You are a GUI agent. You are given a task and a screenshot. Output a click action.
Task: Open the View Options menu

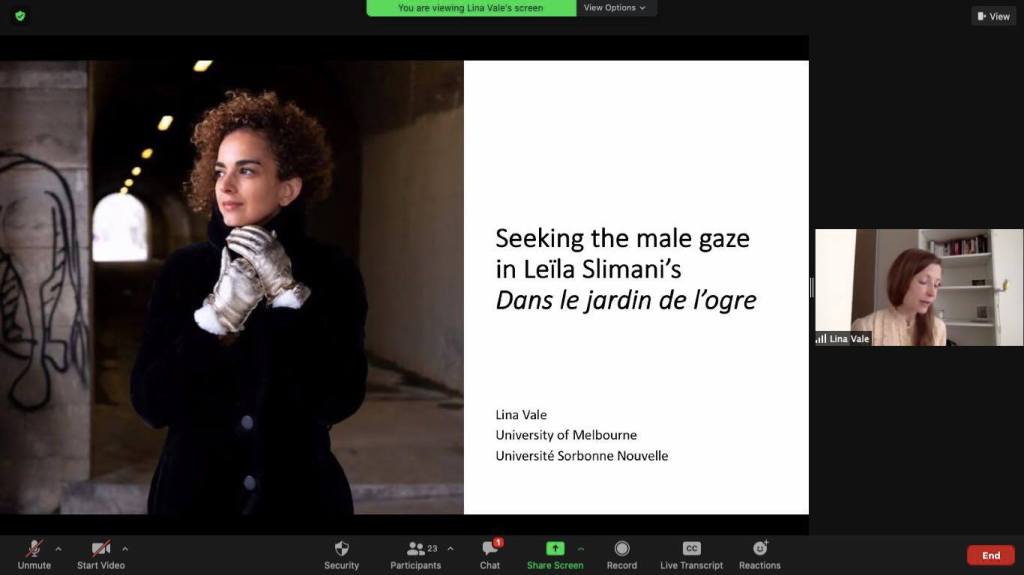(x=615, y=8)
